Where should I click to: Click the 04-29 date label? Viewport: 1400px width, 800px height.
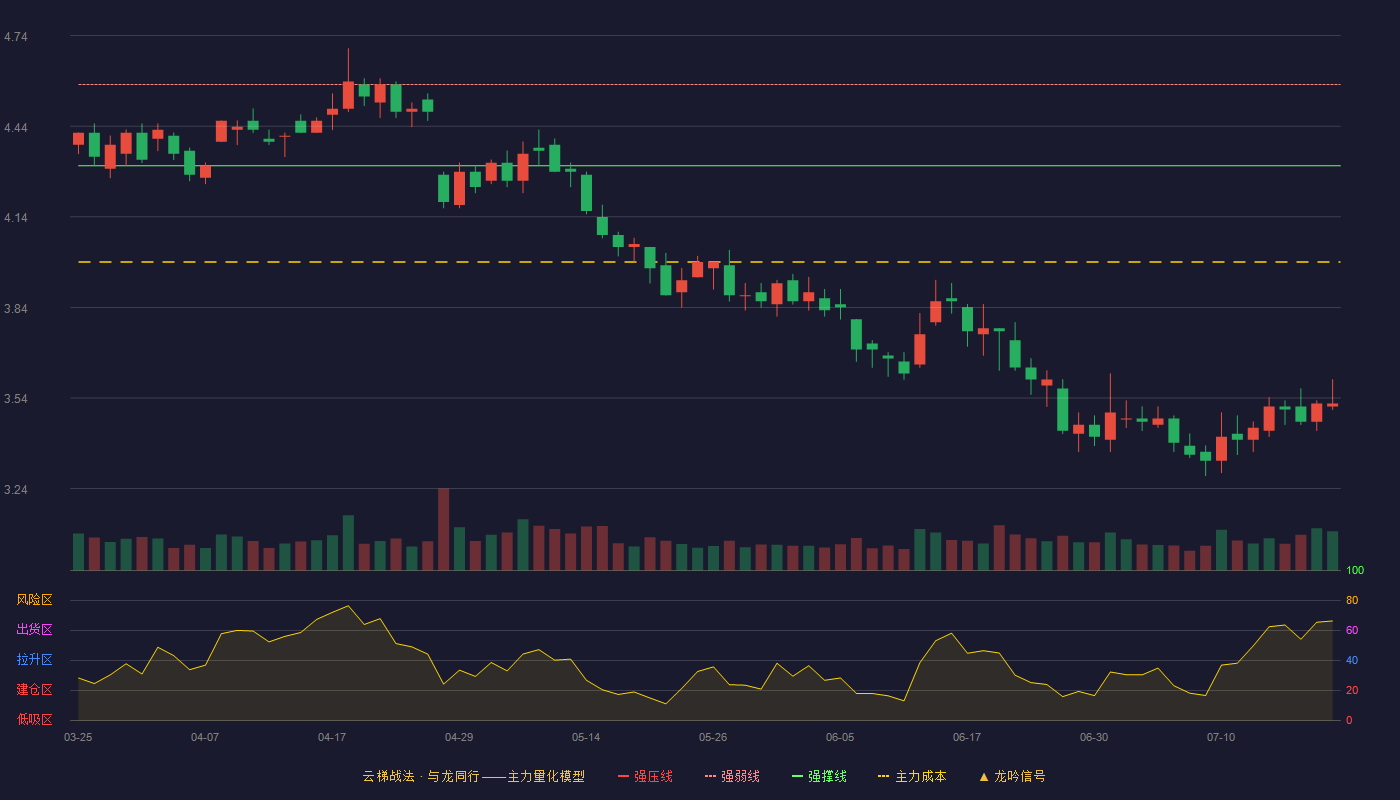[459, 737]
